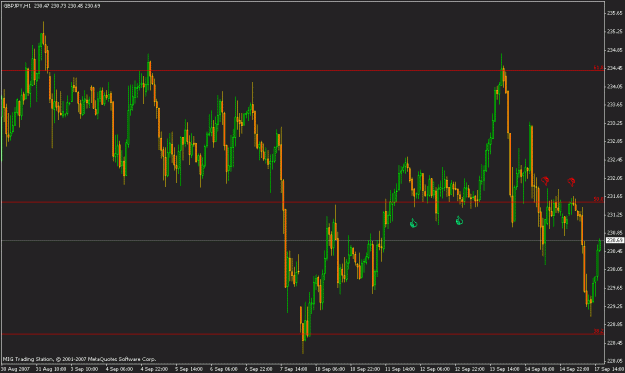Click the 234.05 price scale label
625x373 pixels.
pos(615,86)
